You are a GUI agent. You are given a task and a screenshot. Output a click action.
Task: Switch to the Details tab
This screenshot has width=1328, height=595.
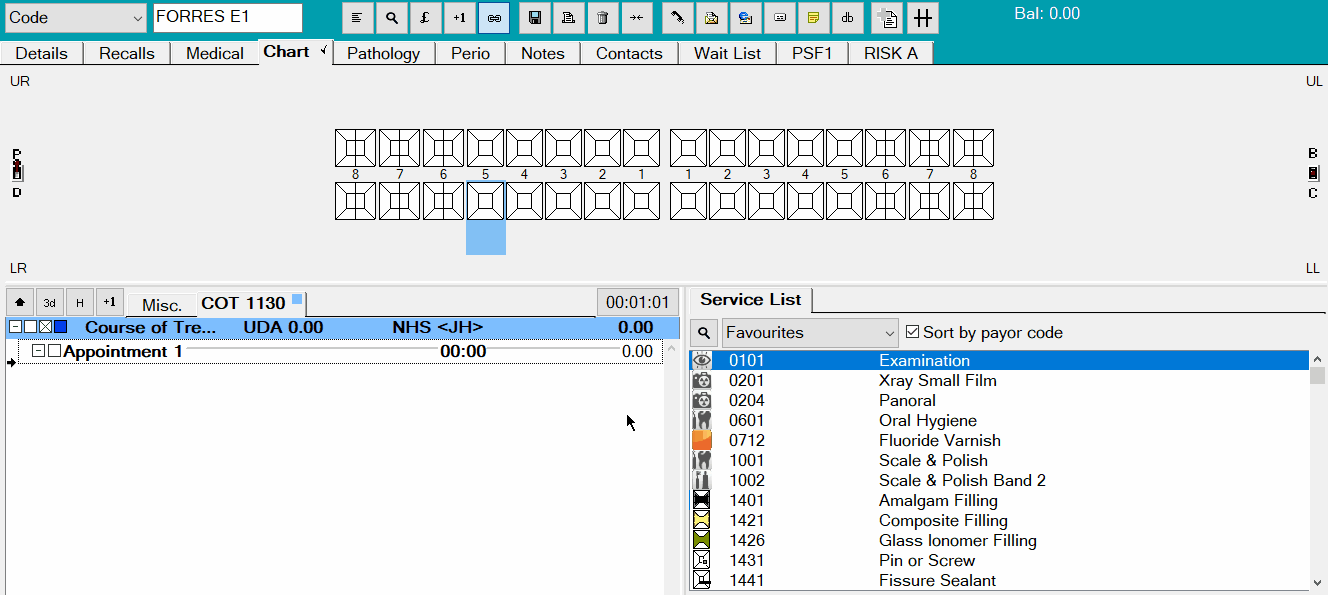[42, 53]
